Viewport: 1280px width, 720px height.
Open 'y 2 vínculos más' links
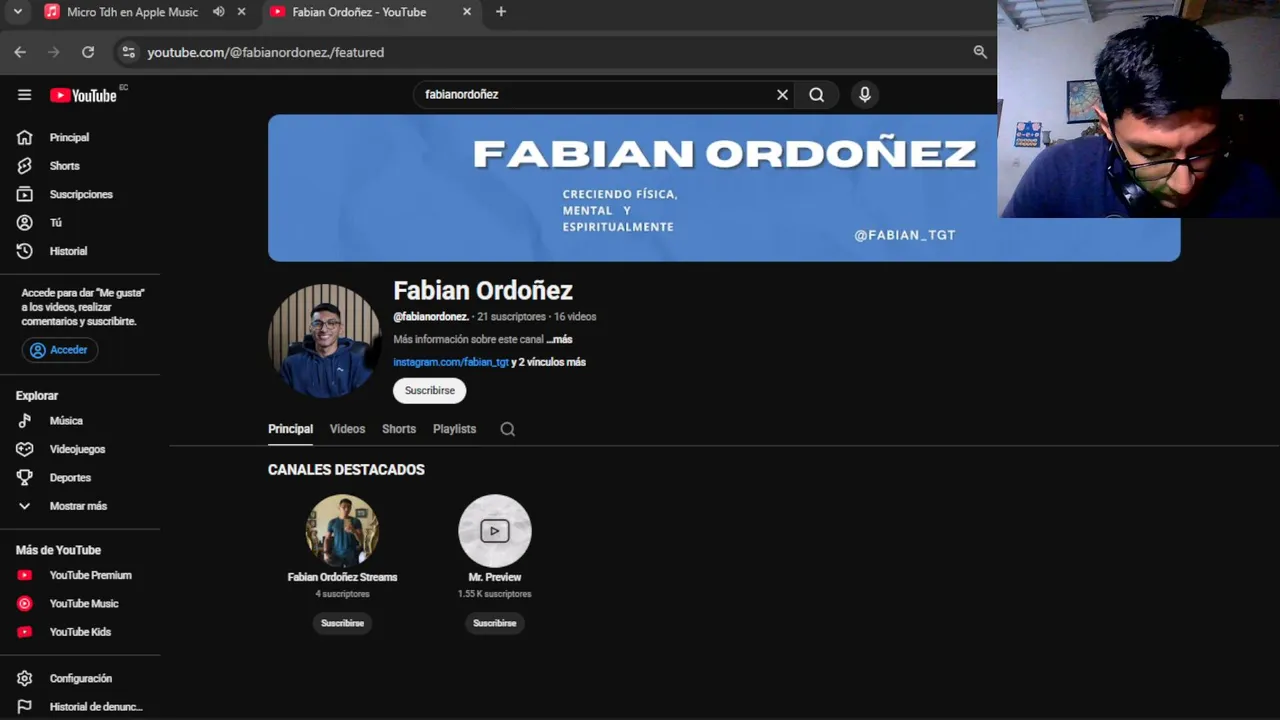(x=549, y=362)
